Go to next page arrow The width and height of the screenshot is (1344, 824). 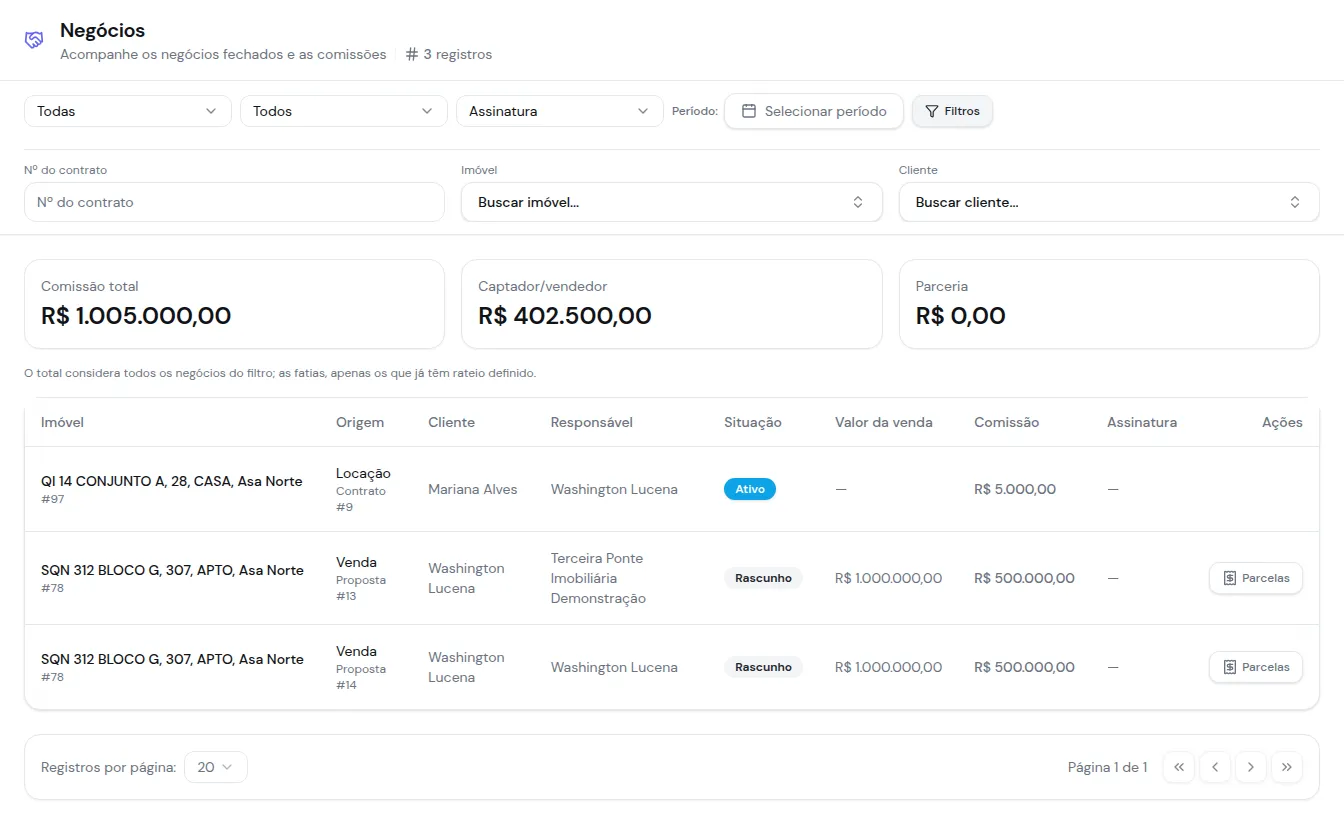[x=1251, y=767]
